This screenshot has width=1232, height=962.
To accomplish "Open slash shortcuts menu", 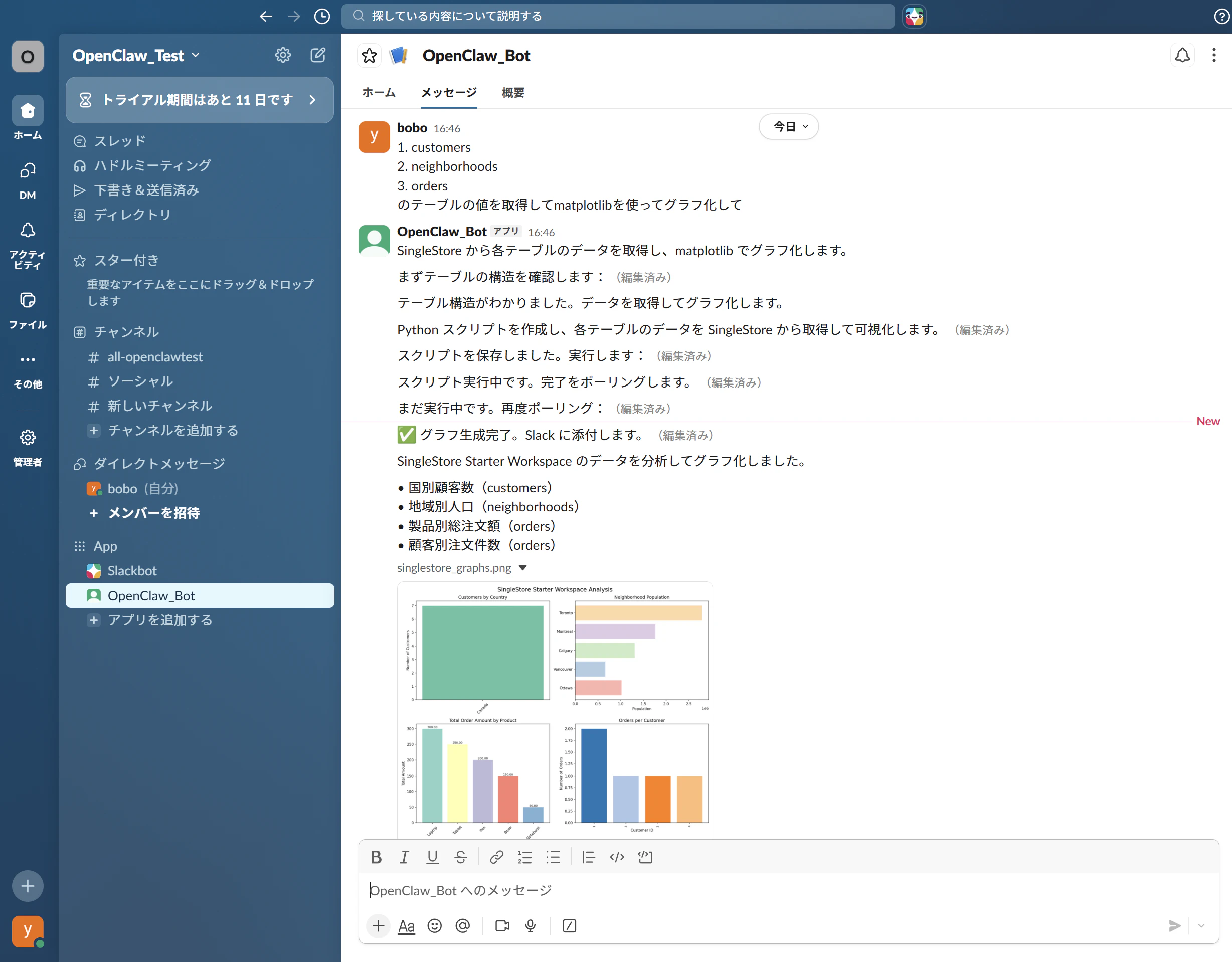I will coord(570,926).
